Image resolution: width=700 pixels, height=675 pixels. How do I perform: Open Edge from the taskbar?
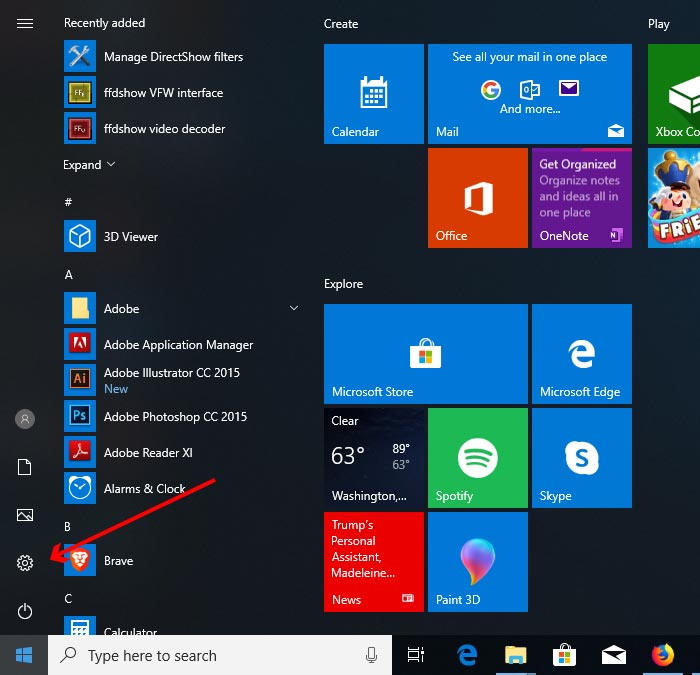(467, 655)
